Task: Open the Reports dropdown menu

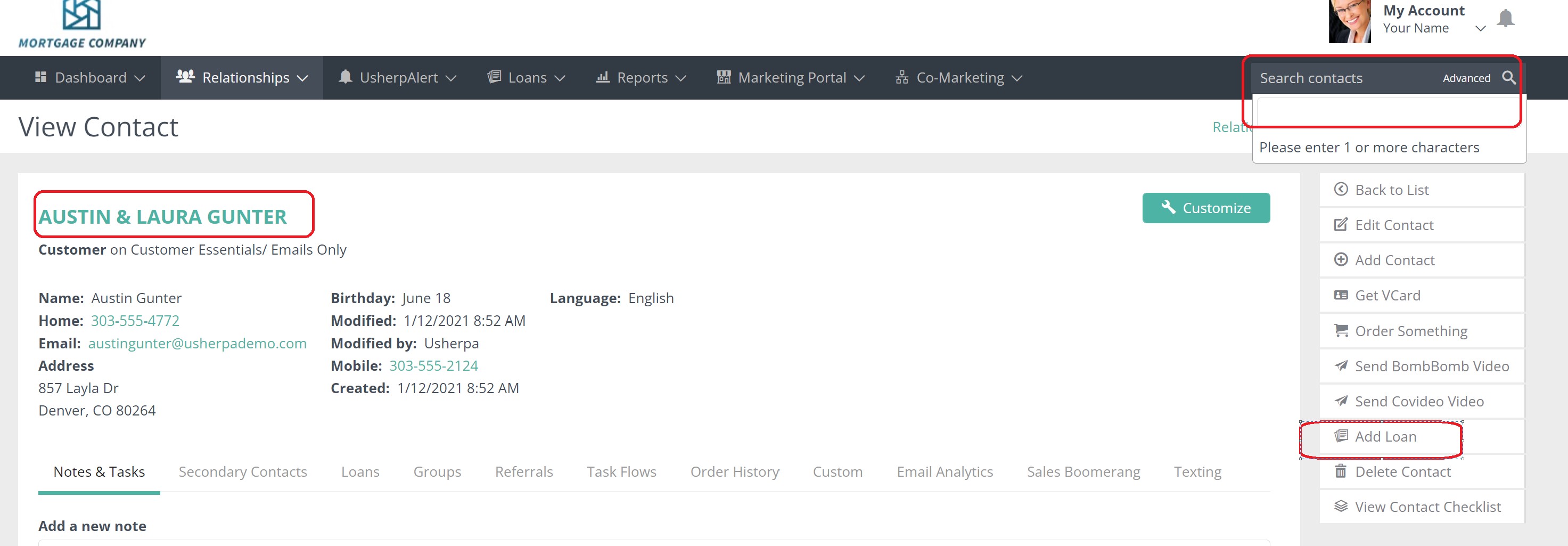Action: click(641, 78)
